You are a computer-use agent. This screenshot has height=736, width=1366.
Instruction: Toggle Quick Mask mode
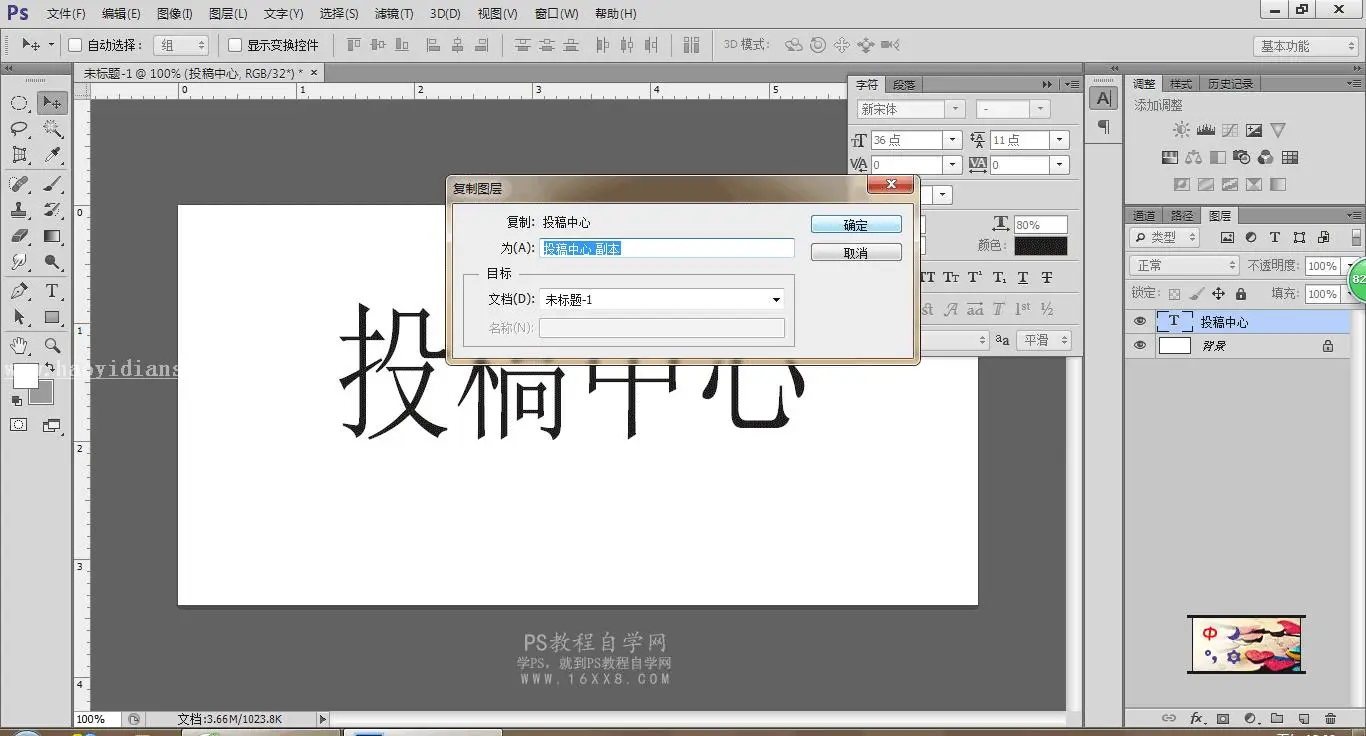click(x=19, y=425)
